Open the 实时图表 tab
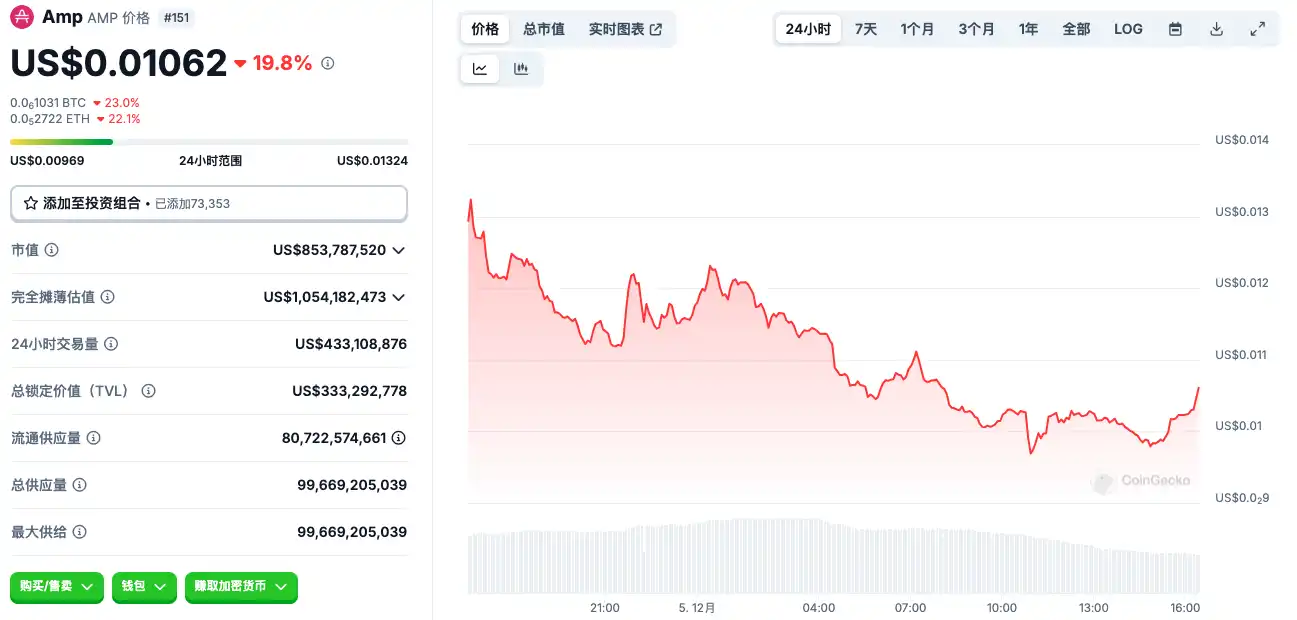 click(x=625, y=29)
